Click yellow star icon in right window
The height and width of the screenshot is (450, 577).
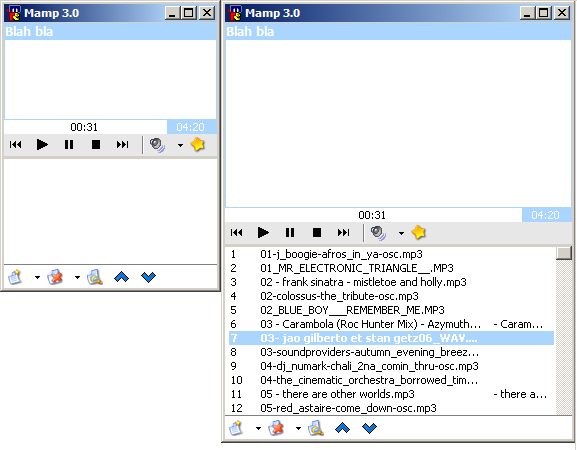[x=419, y=232]
